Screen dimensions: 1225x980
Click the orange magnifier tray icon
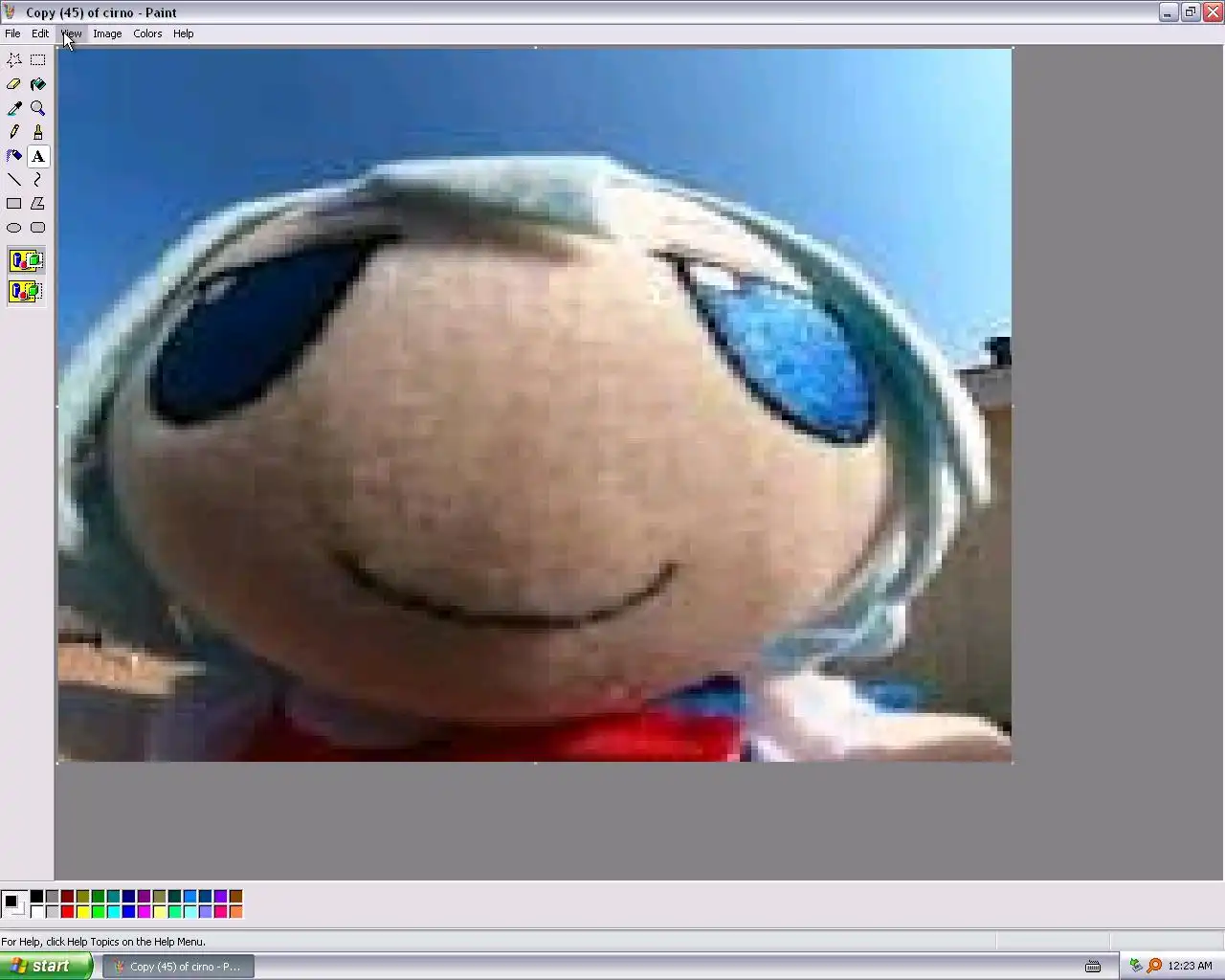pos(1155,966)
